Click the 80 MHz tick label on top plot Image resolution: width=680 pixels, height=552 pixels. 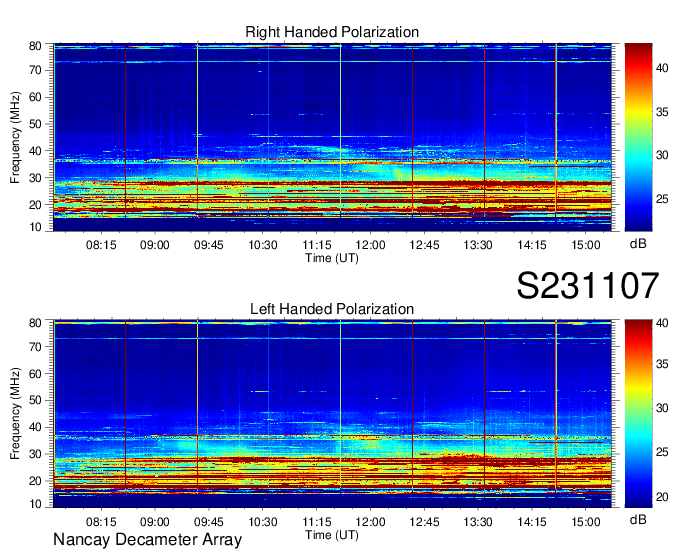[x=35, y=46]
